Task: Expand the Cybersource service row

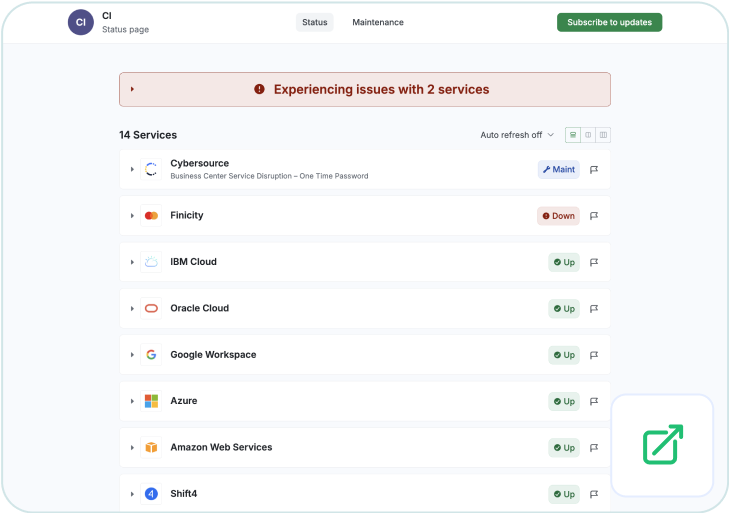Action: pos(132,169)
